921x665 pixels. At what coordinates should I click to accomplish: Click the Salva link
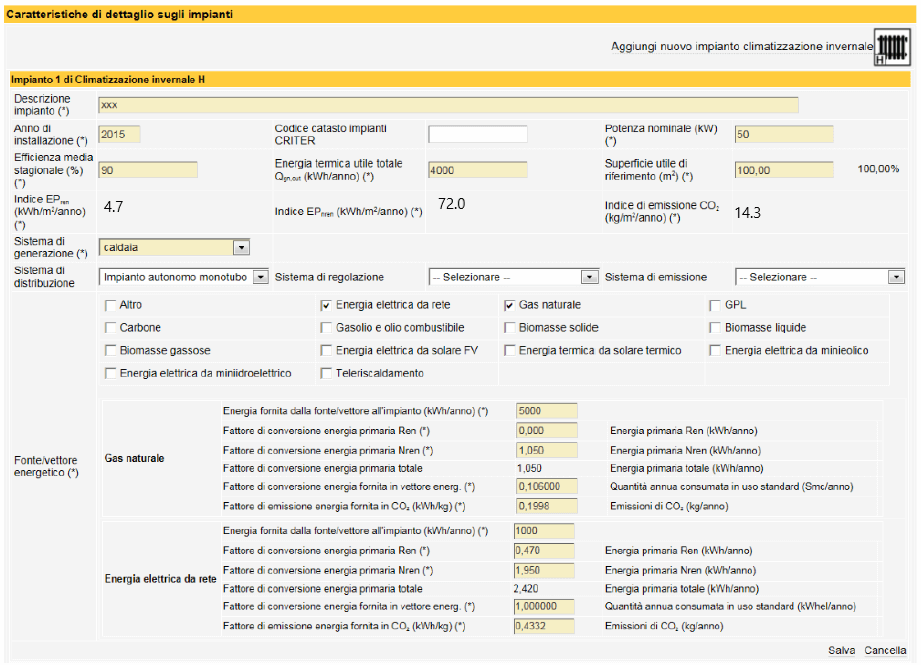point(841,650)
